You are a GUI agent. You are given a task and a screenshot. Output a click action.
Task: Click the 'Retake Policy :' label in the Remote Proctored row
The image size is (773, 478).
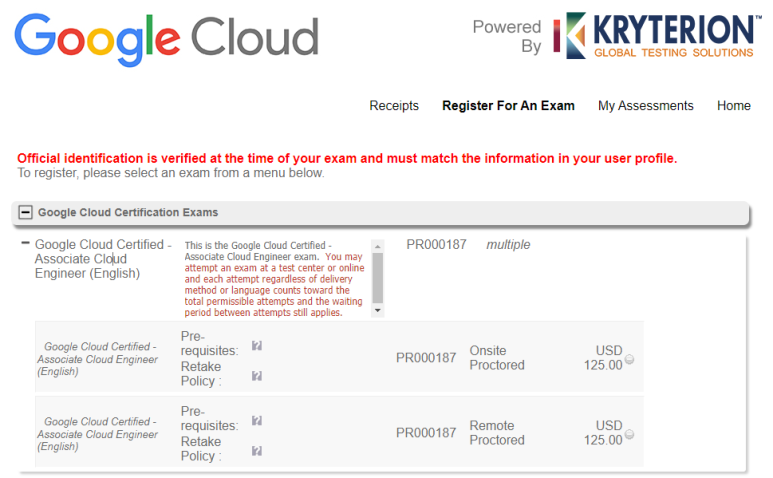pos(201,448)
